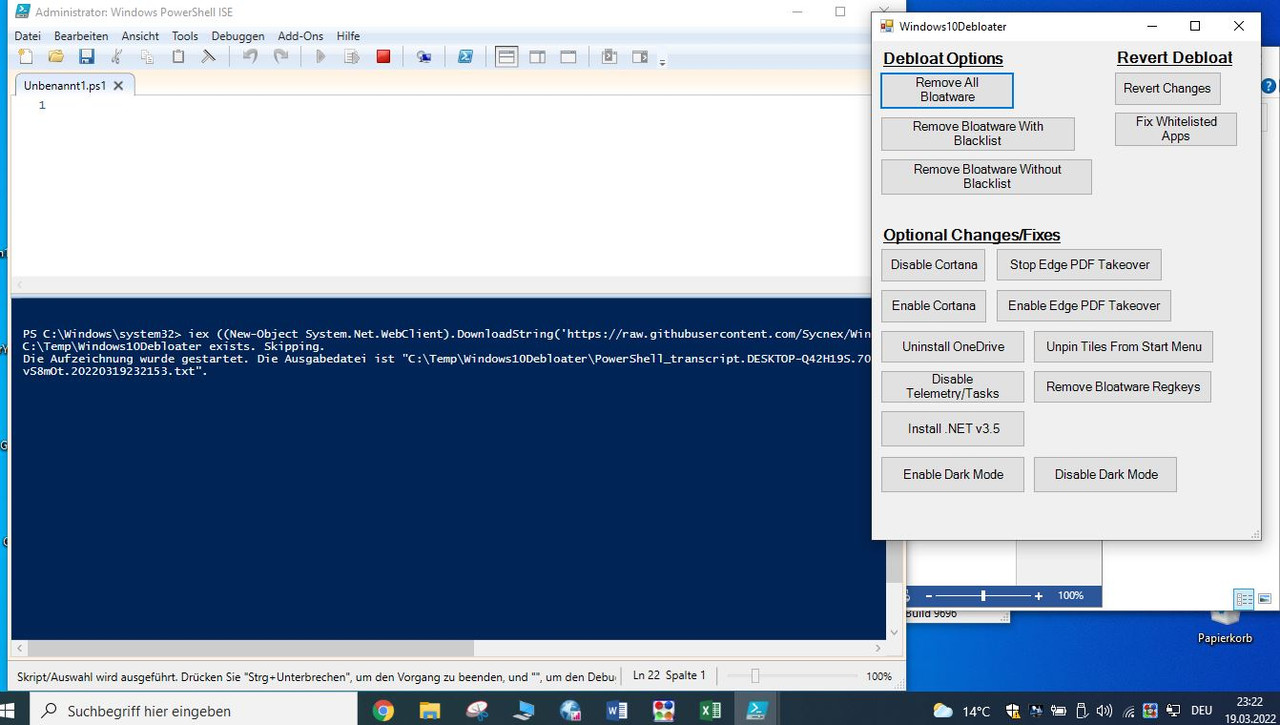1280x725 pixels.
Task: Click Stop Edge PDF Takeover
Action: (1080, 265)
